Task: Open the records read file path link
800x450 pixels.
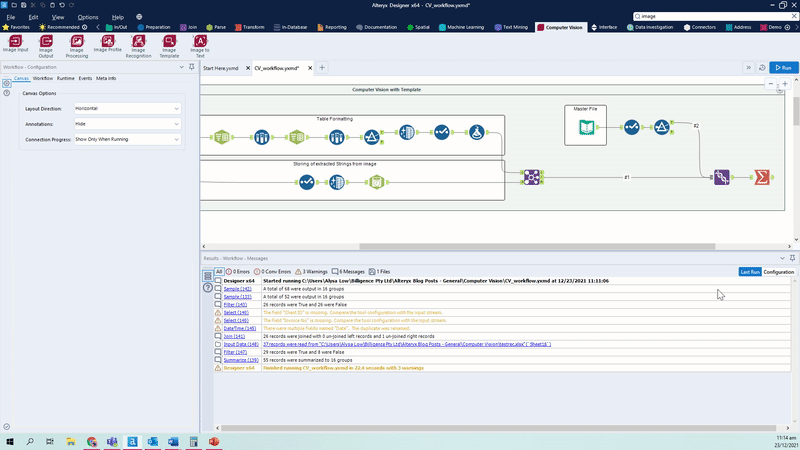Action: [407, 344]
